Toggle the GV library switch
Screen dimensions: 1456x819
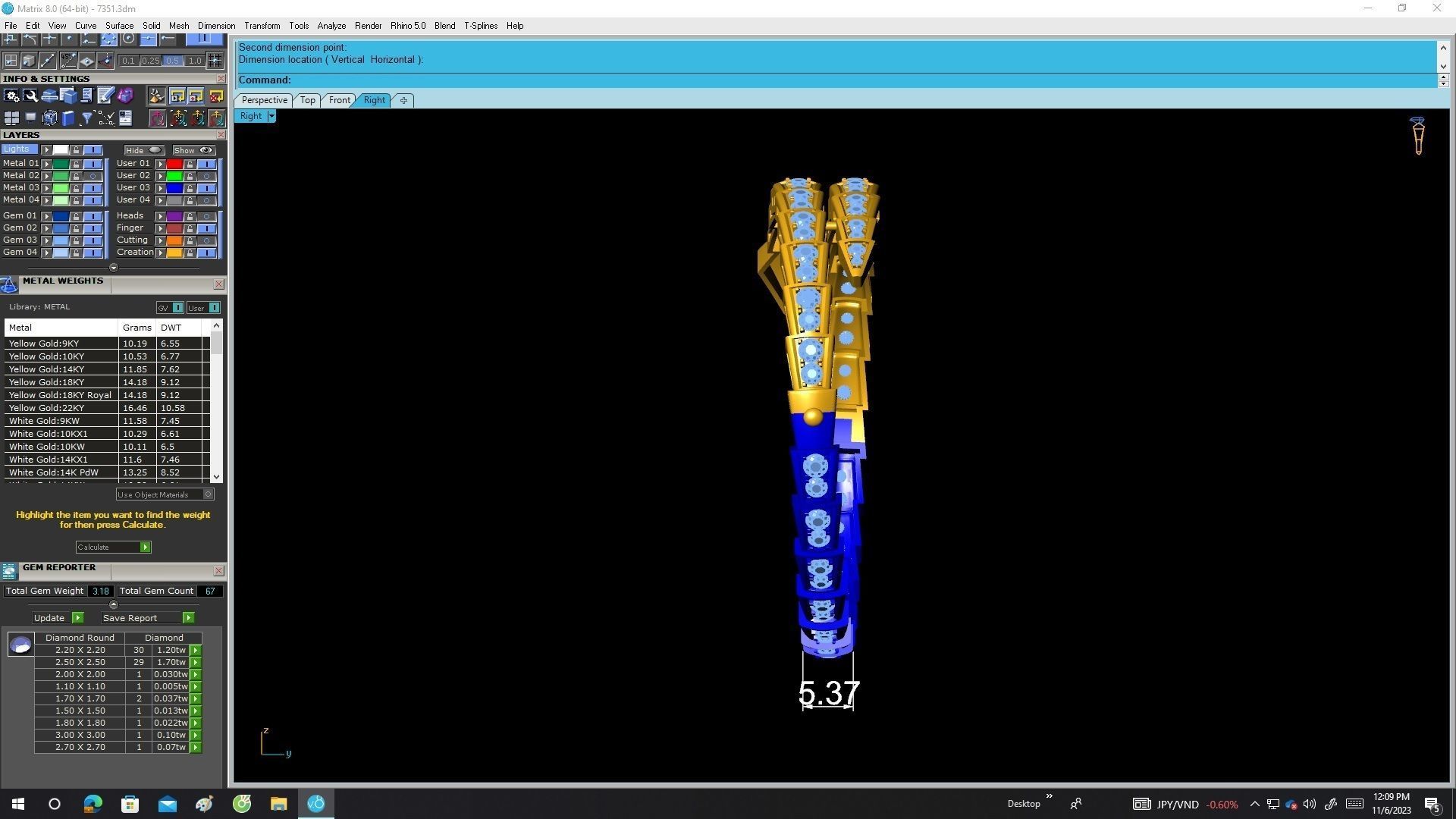click(177, 308)
